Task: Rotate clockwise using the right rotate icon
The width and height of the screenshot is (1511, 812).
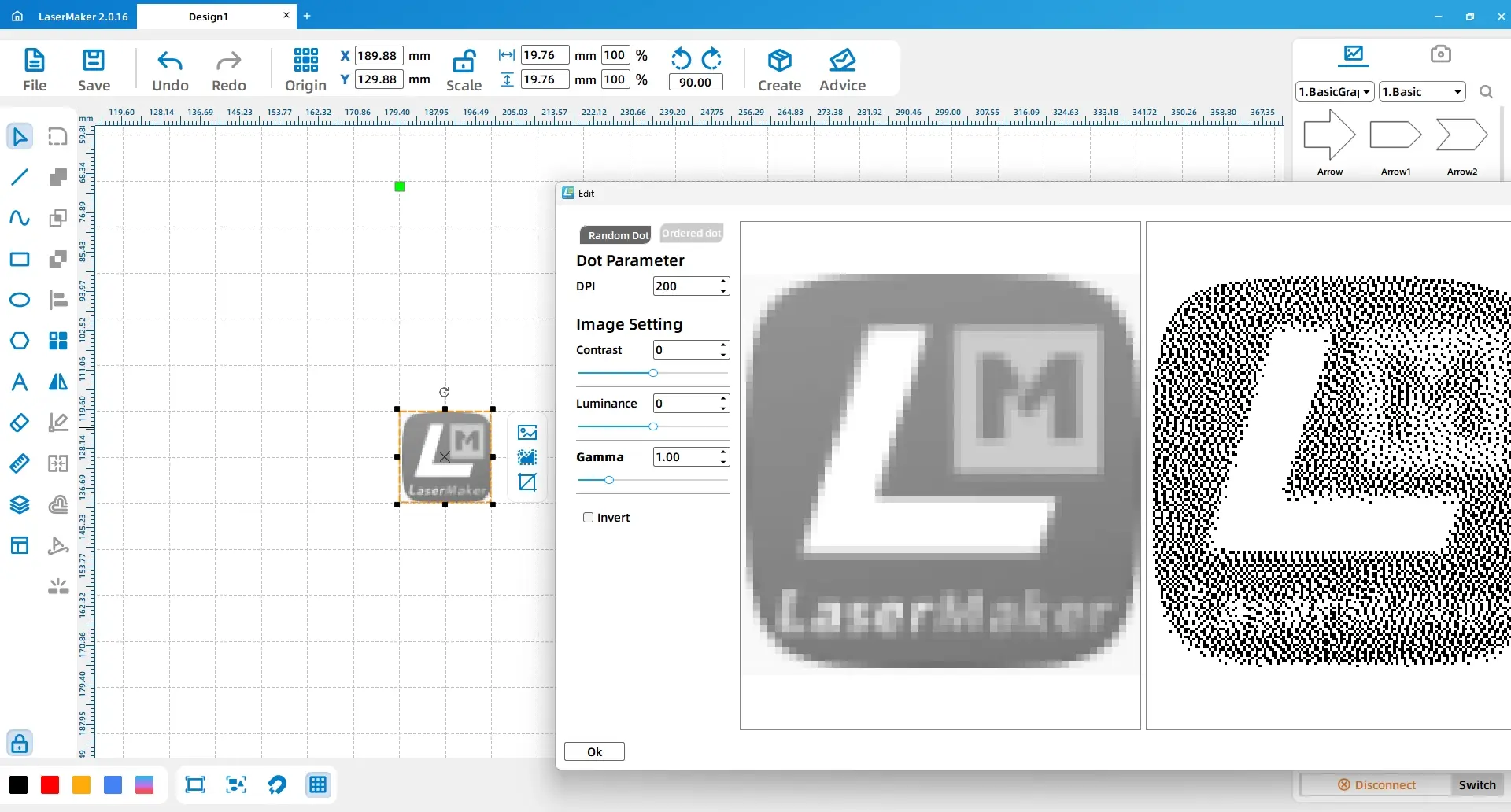Action: pos(711,59)
